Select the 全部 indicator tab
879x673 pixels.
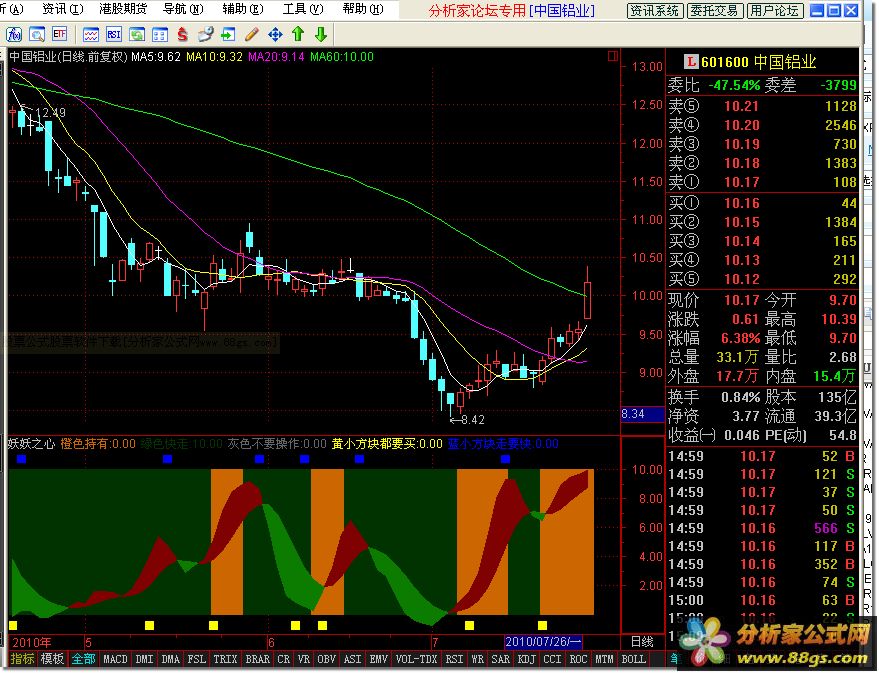[x=83, y=659]
